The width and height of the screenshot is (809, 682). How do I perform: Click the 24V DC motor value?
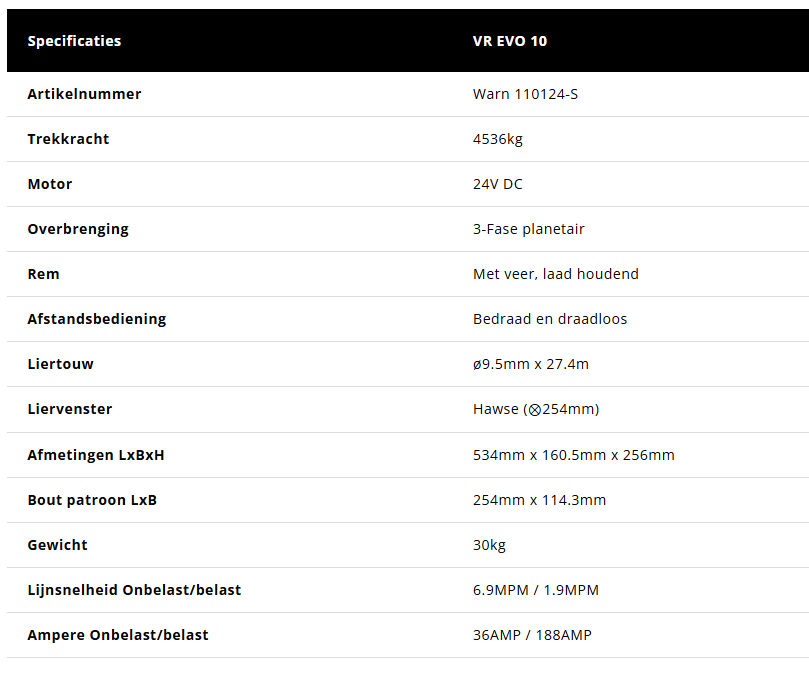[498, 184]
